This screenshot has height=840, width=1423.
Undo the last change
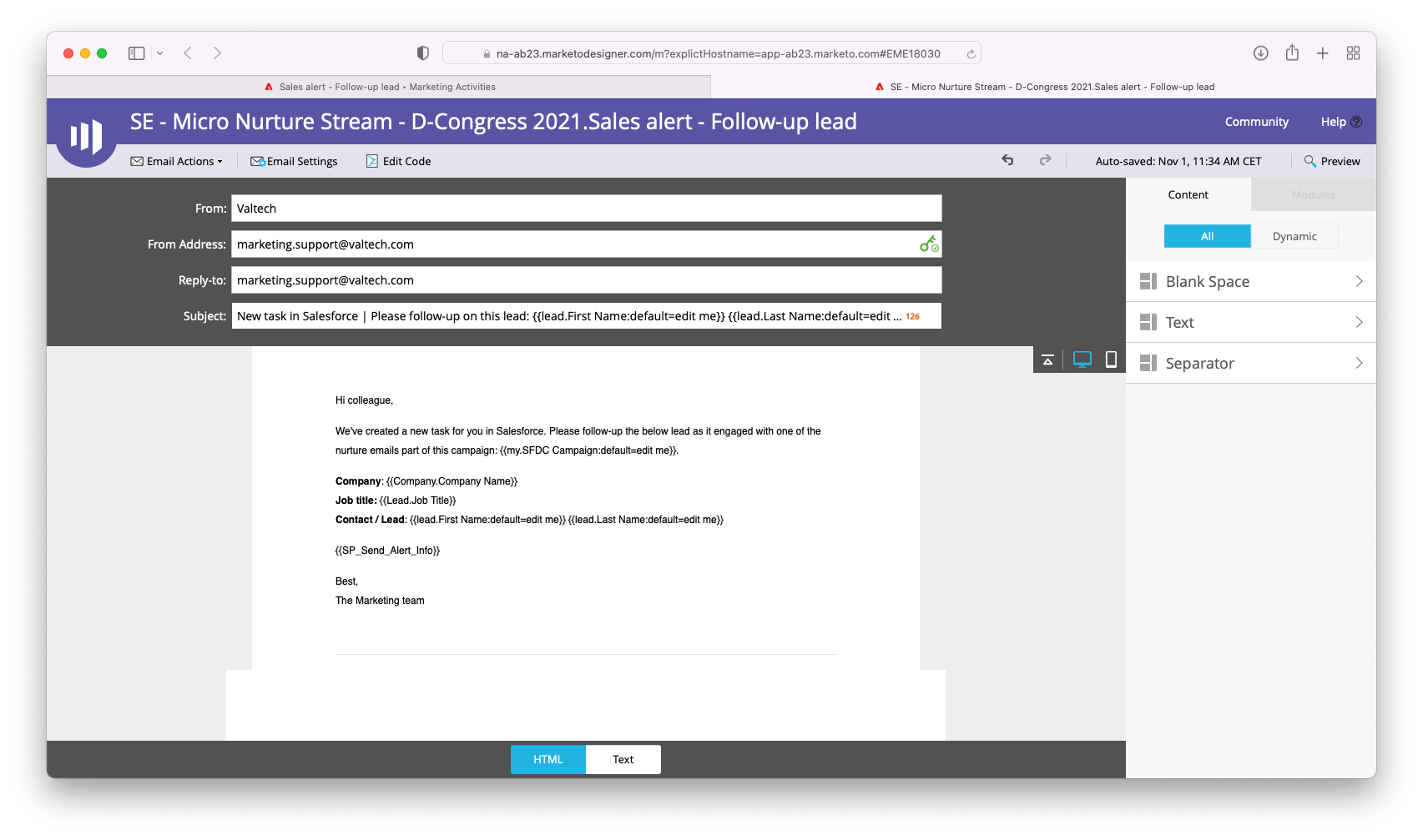[x=1007, y=160]
